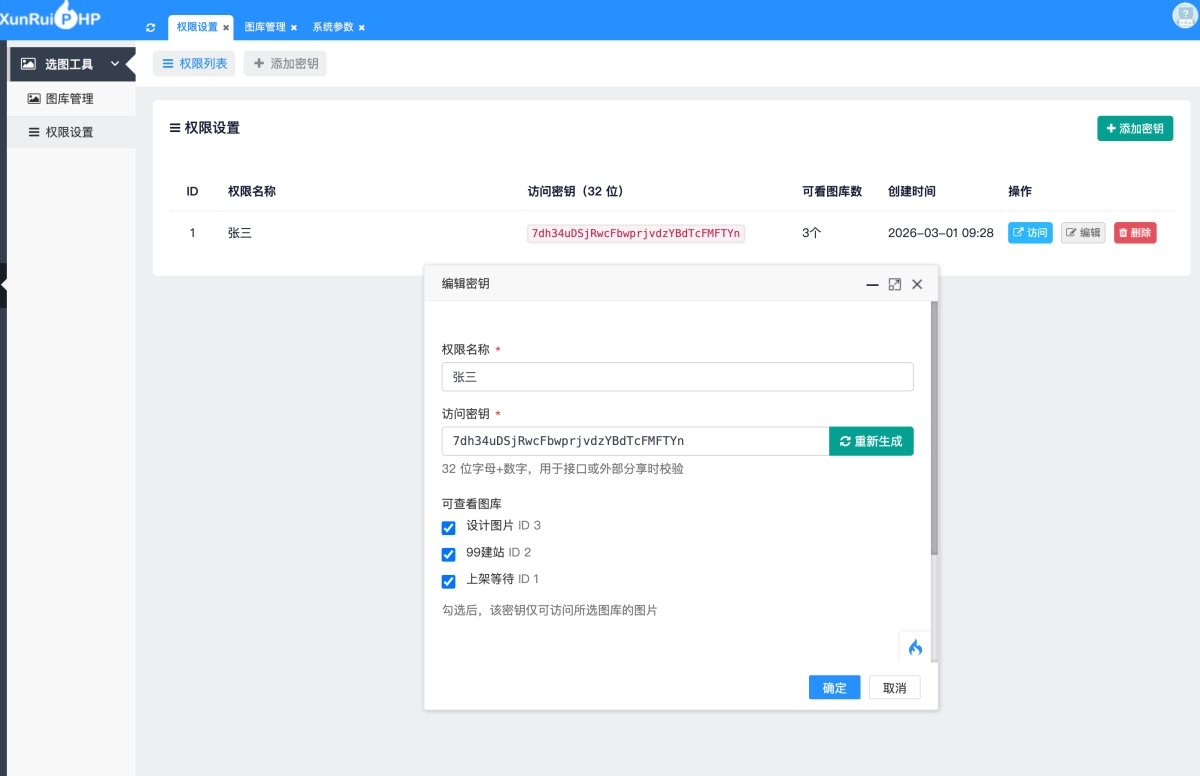Uncheck the 设计图片 ID 3 checkbox
The image size is (1200, 776).
(449, 528)
